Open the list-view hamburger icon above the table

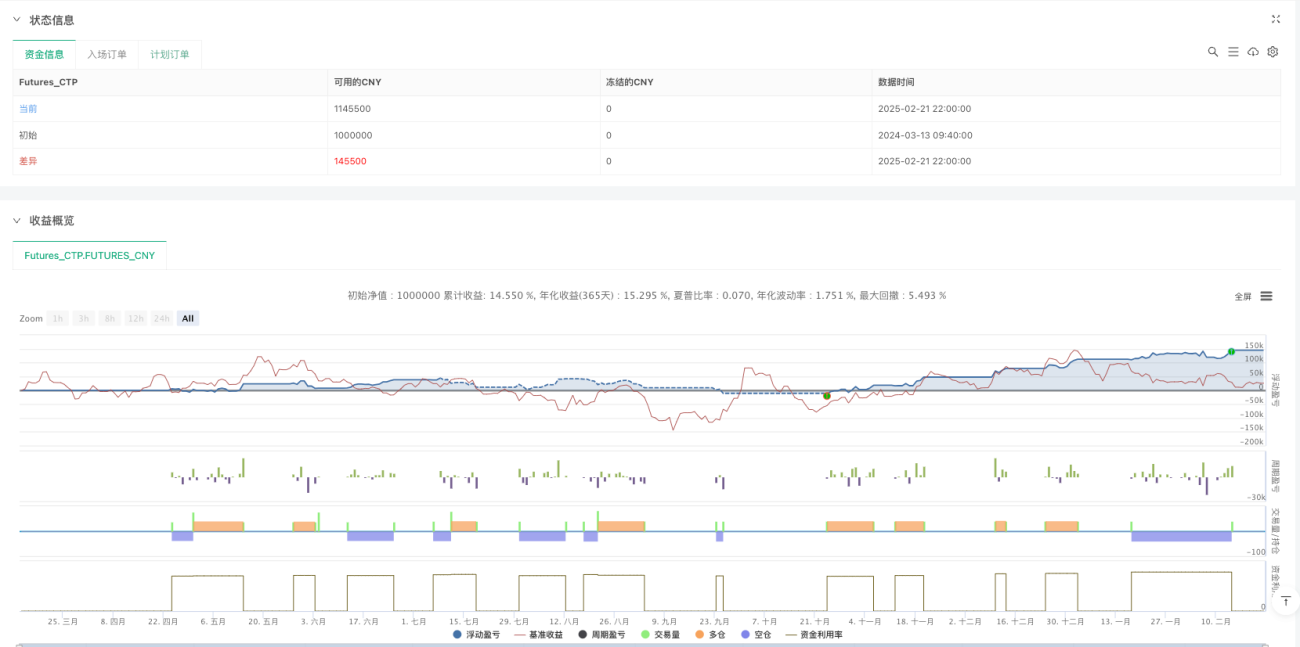pyautogui.click(x=1233, y=52)
